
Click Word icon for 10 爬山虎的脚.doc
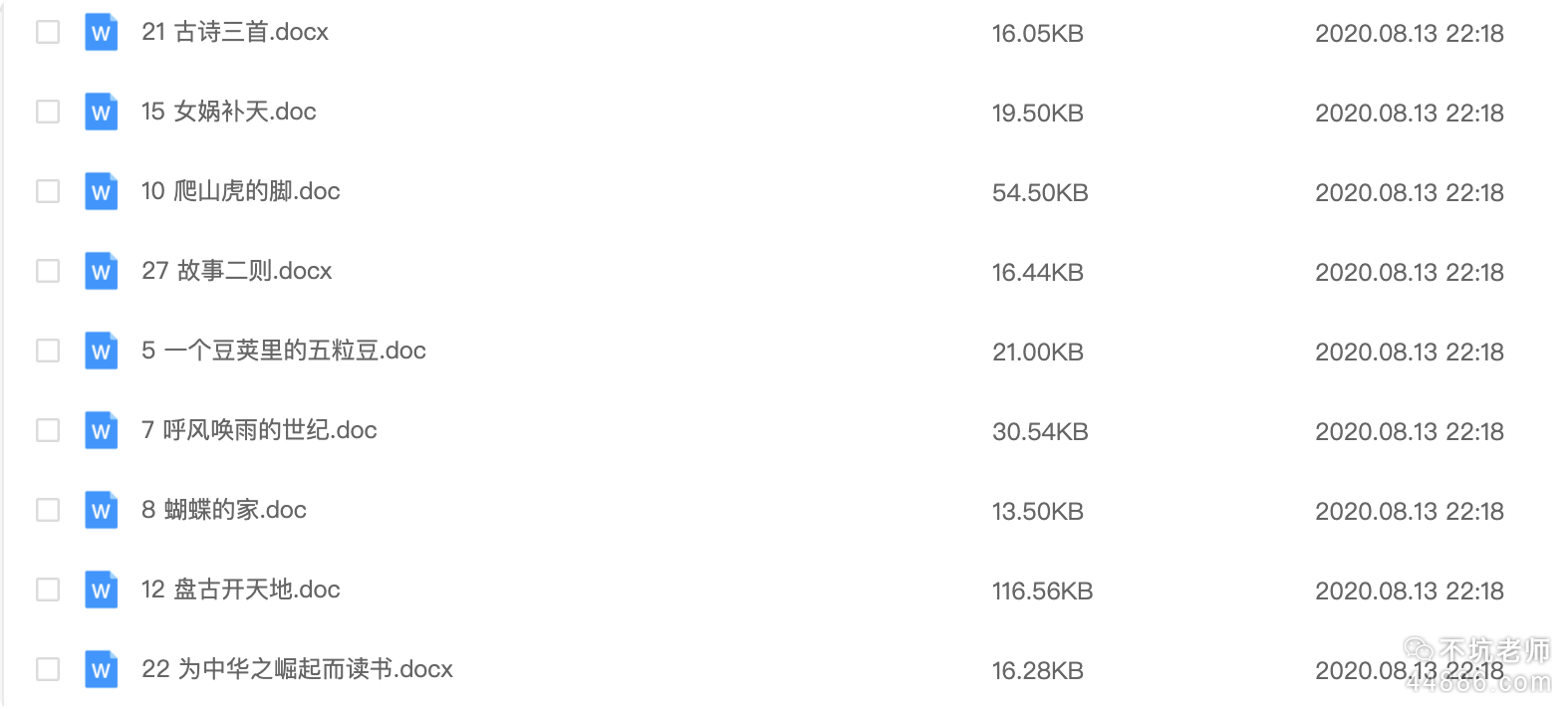(101, 192)
